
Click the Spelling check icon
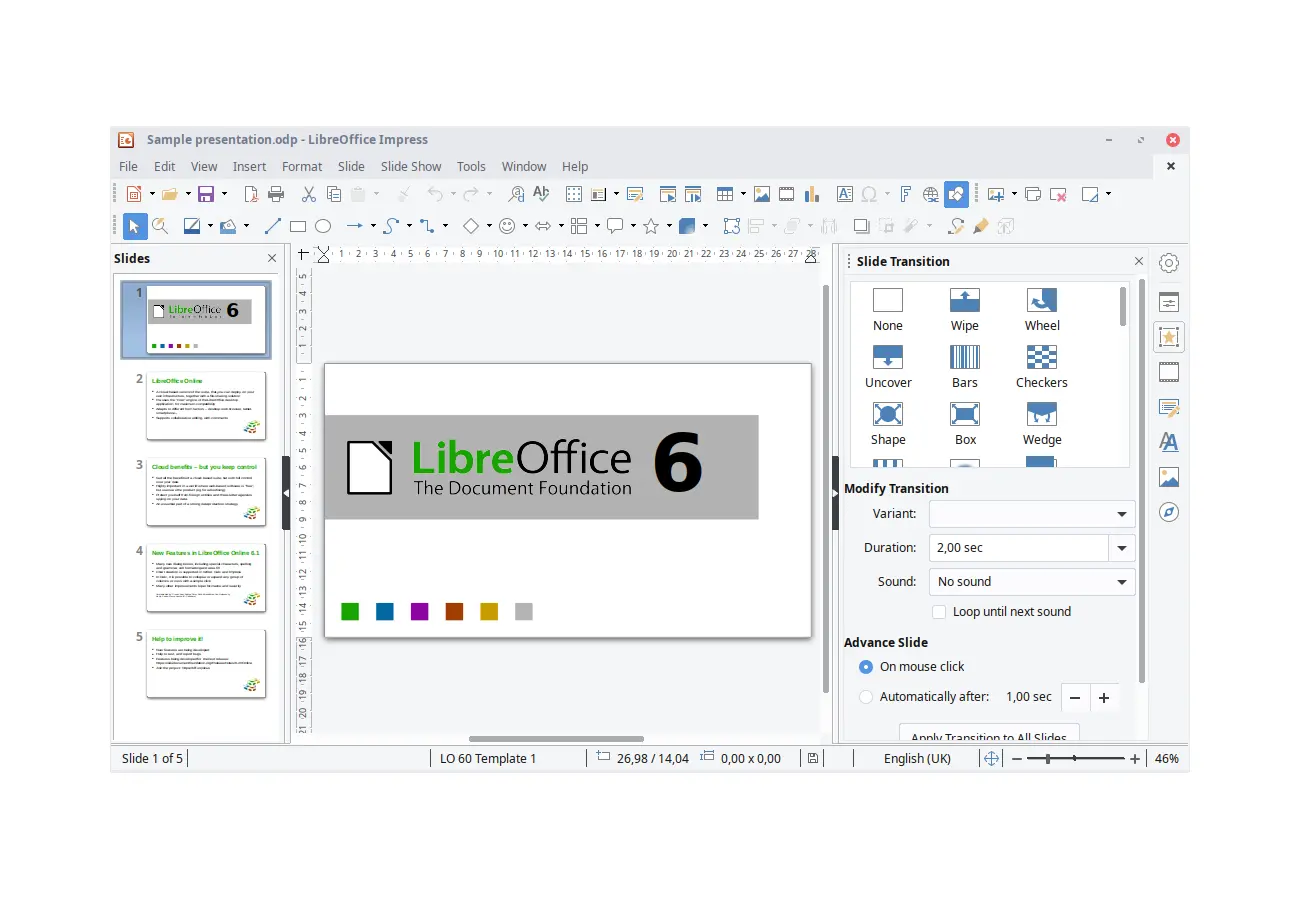click(x=541, y=194)
